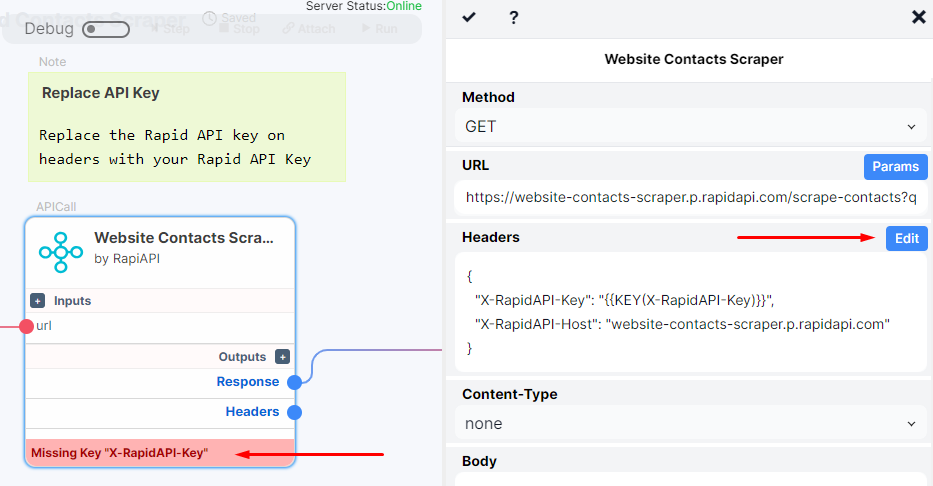The width and height of the screenshot is (933, 486).
Task: Open the question mark help icon
Action: point(514,17)
